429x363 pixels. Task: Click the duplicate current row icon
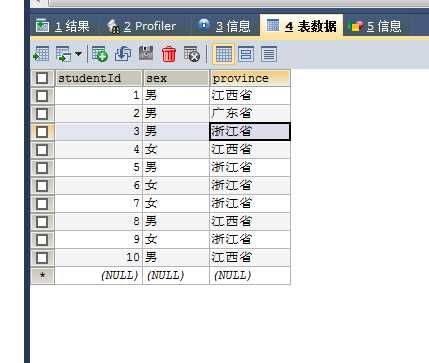[x=123, y=54]
